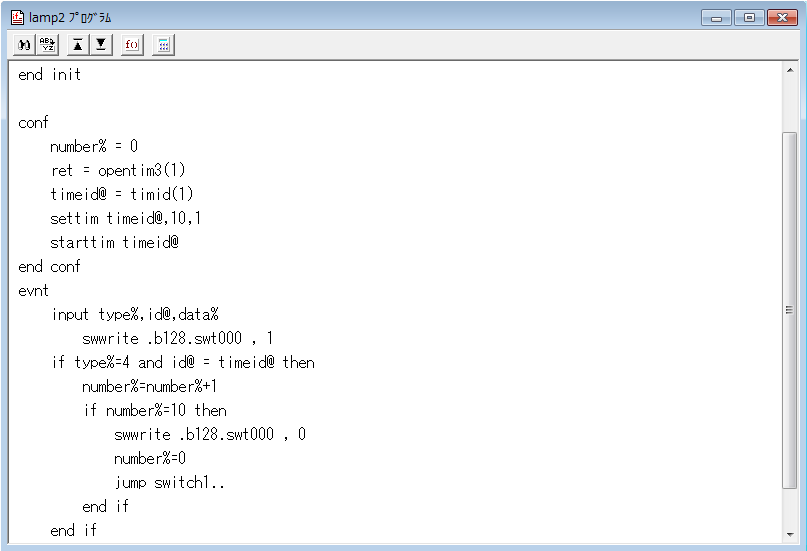Open the f() function list
The height and width of the screenshot is (551, 807).
click(x=132, y=45)
